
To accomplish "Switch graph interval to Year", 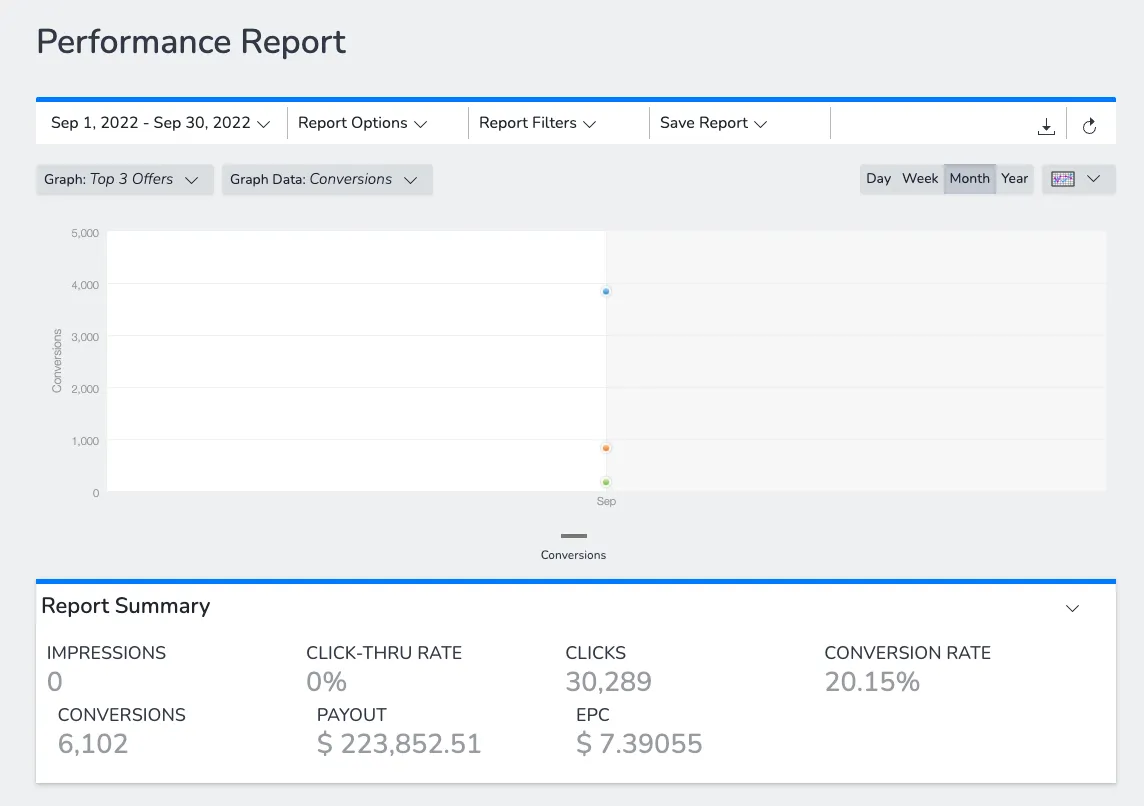I will click(1014, 179).
